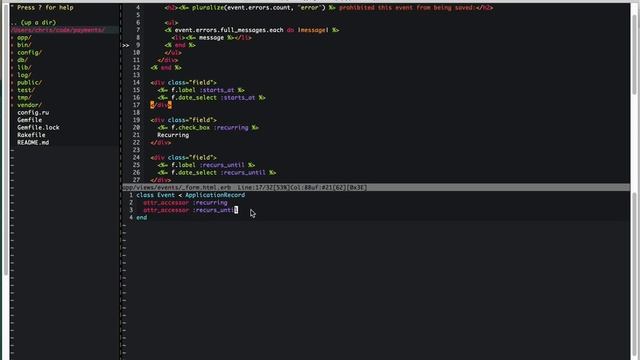This screenshot has height=360, width=640.
Task: Click the _form.html.erb status line
Action: click(x=376, y=187)
